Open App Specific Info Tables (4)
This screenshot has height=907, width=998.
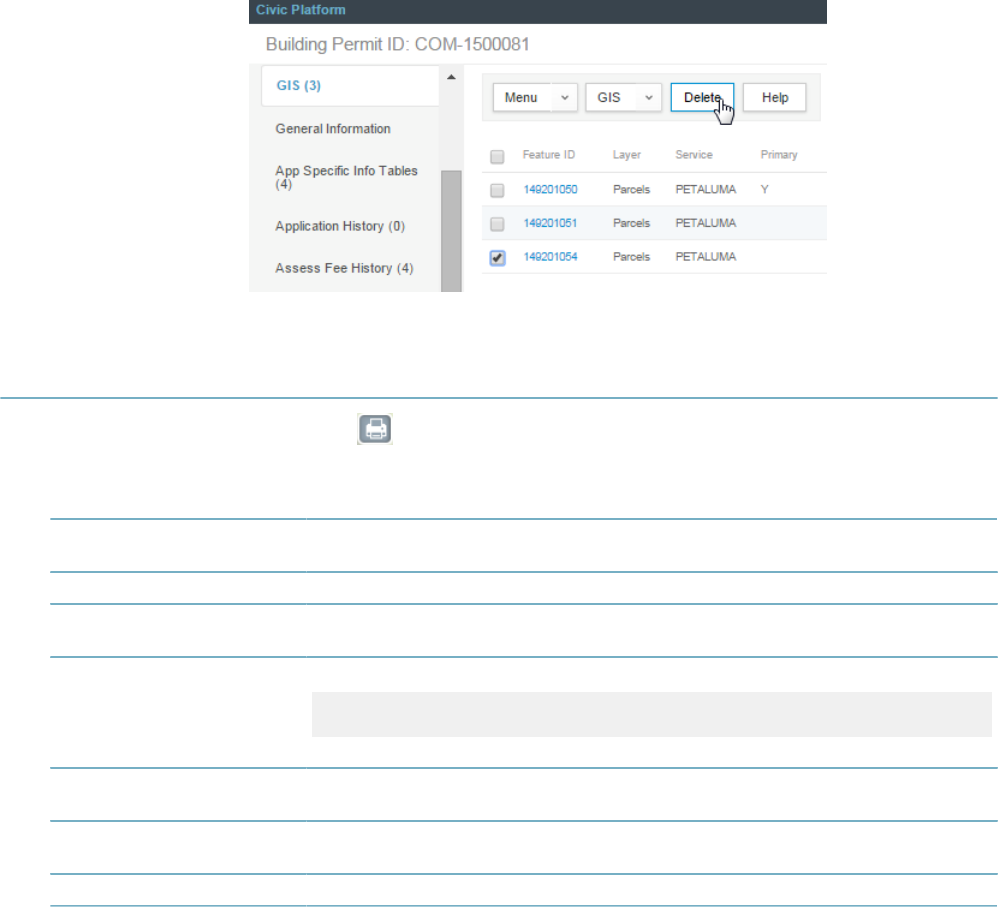click(346, 177)
